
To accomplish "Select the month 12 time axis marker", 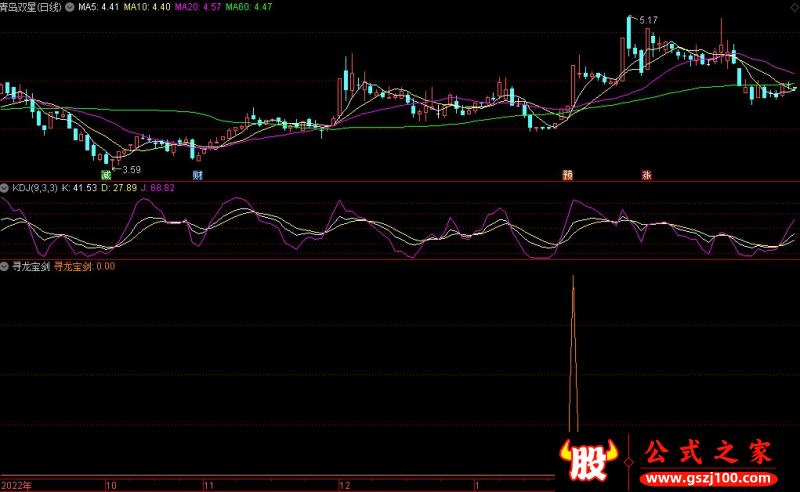I will point(345,485).
